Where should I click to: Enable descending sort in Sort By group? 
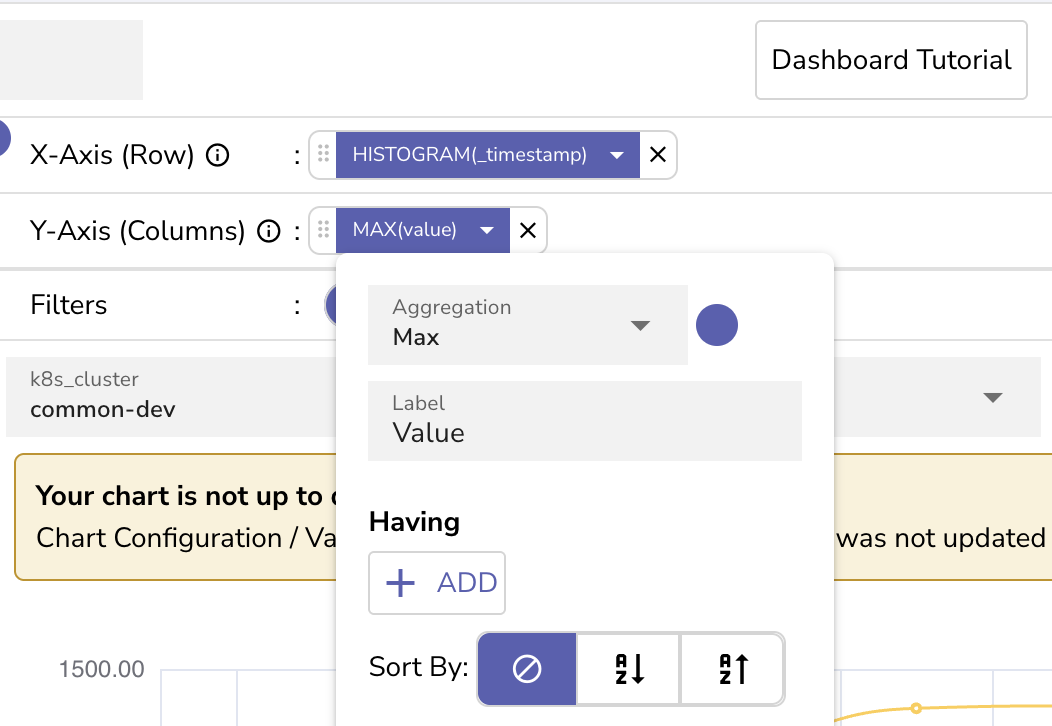[x=628, y=668]
